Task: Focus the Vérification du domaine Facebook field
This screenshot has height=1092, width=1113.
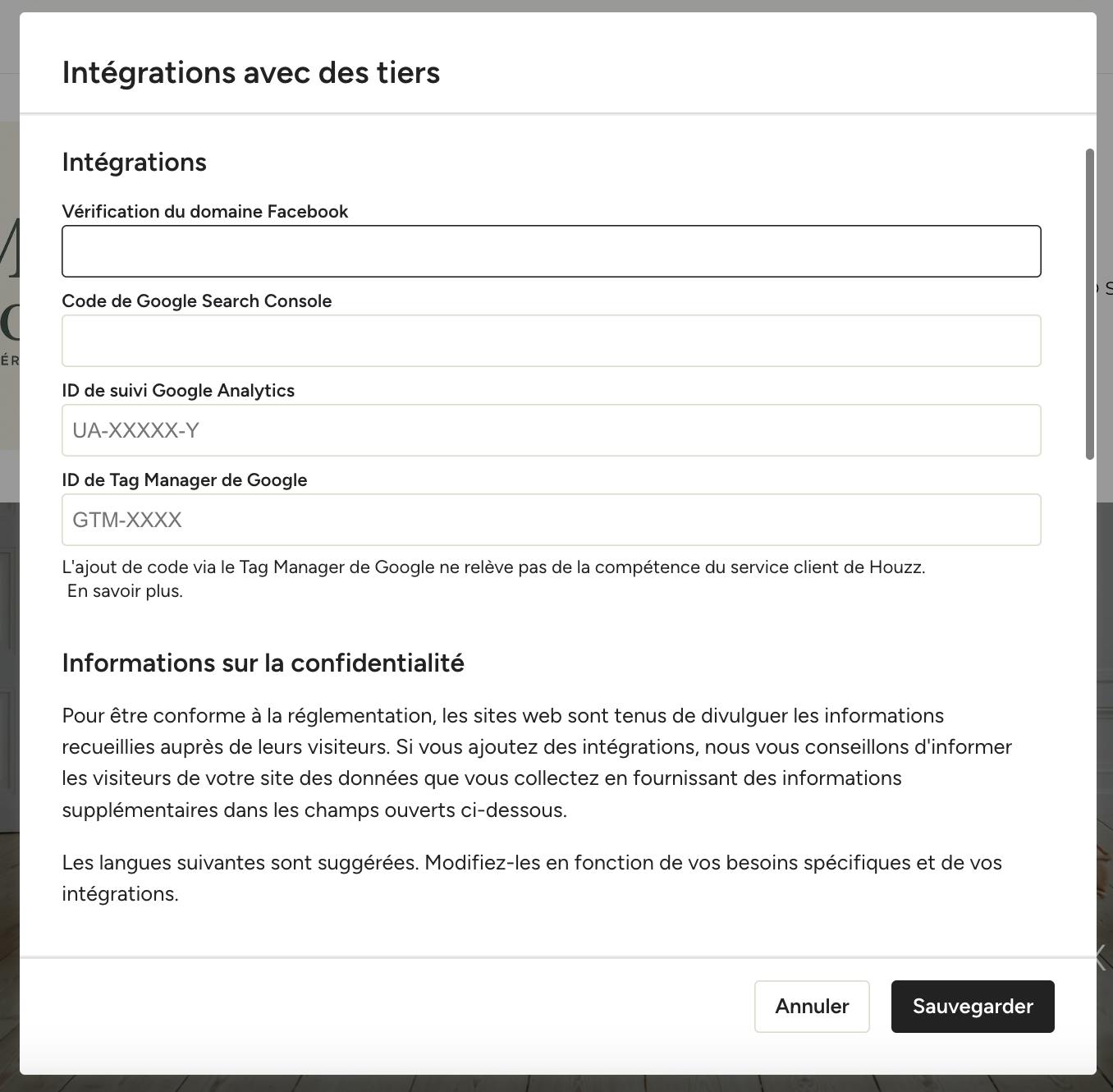Action: pos(552,251)
